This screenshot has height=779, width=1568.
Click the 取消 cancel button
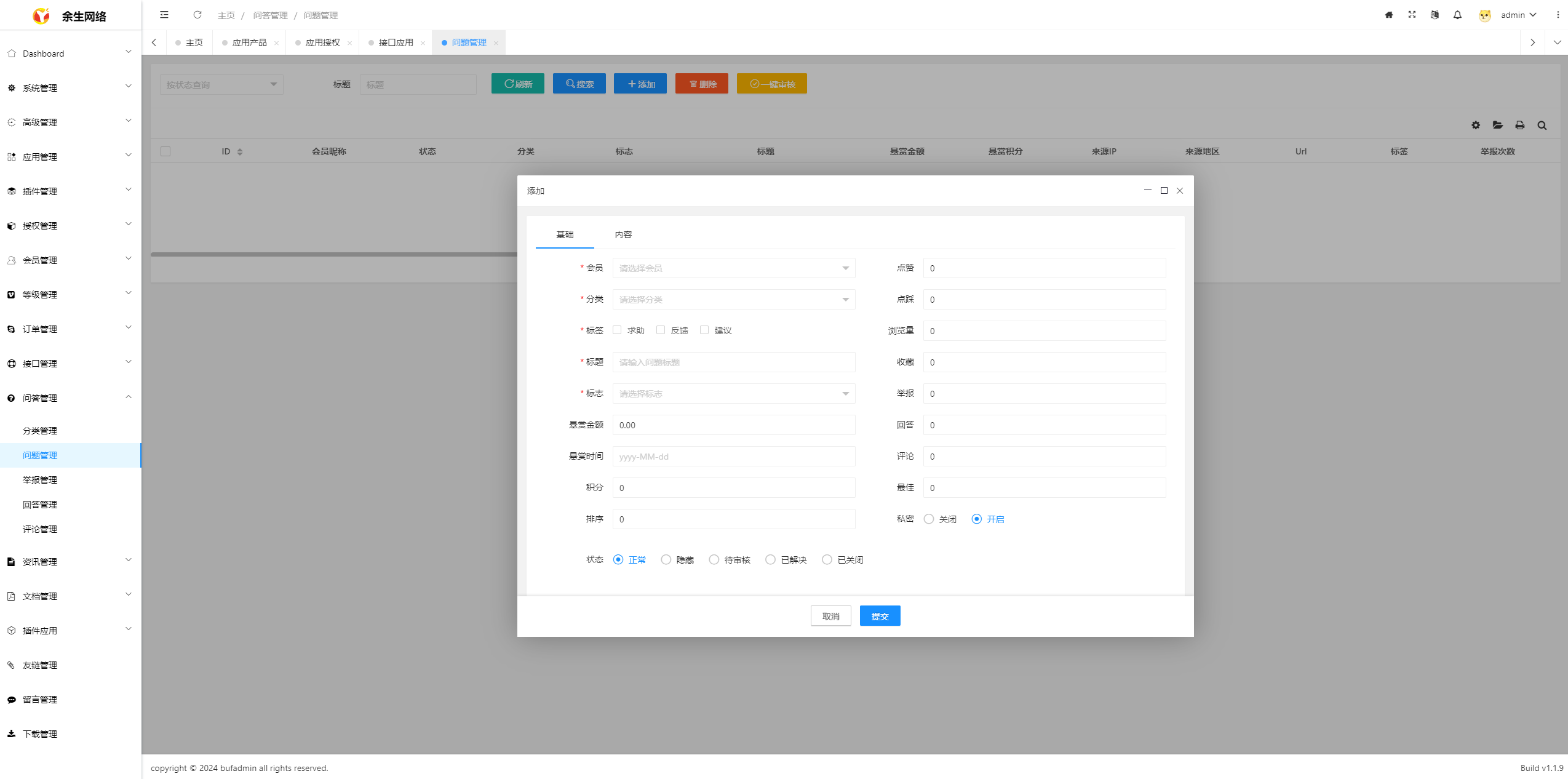pos(830,615)
